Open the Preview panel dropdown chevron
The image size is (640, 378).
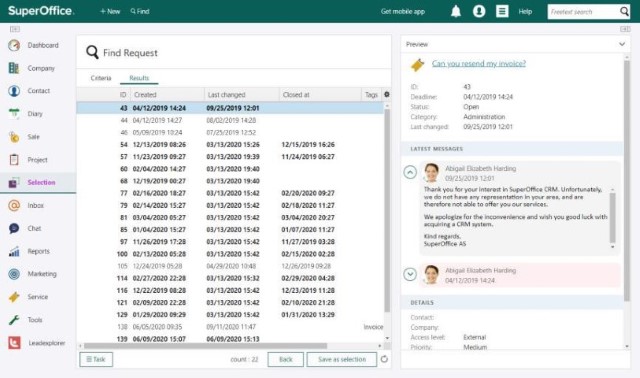622,44
